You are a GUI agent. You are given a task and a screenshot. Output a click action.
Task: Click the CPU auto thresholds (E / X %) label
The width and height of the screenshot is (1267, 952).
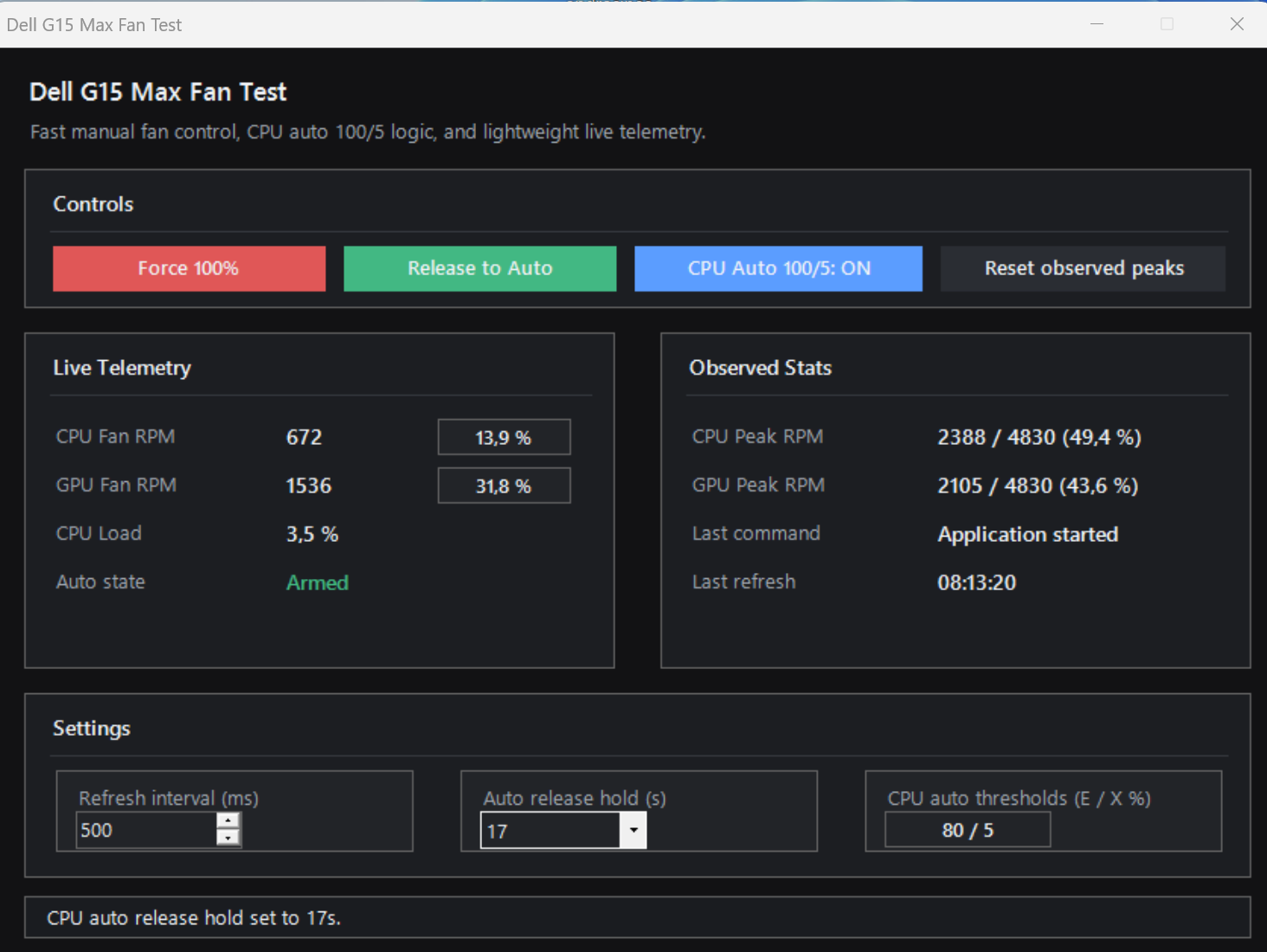tap(1019, 798)
